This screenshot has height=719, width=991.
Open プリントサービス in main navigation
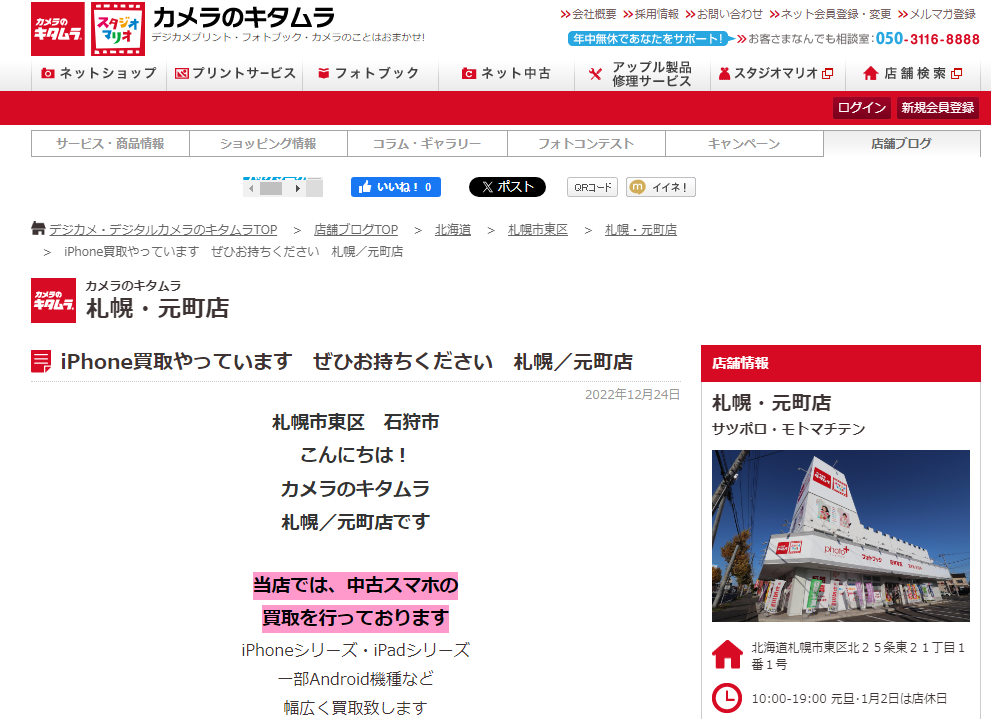pos(235,74)
